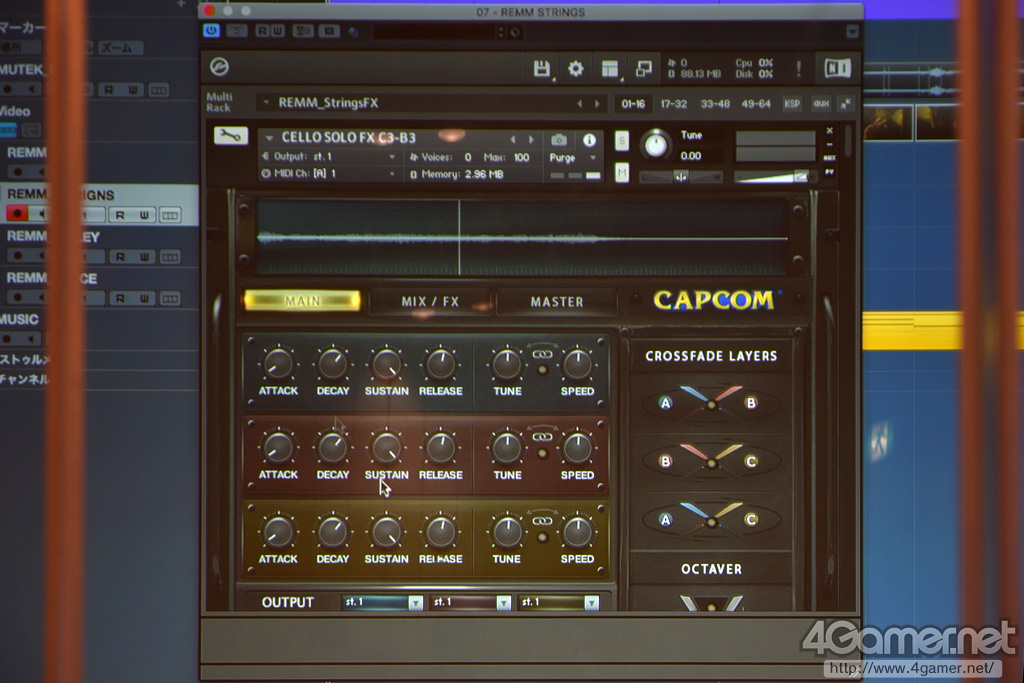Click the A-B crossfade layer control
The width and height of the screenshot is (1024, 683).
tap(710, 402)
